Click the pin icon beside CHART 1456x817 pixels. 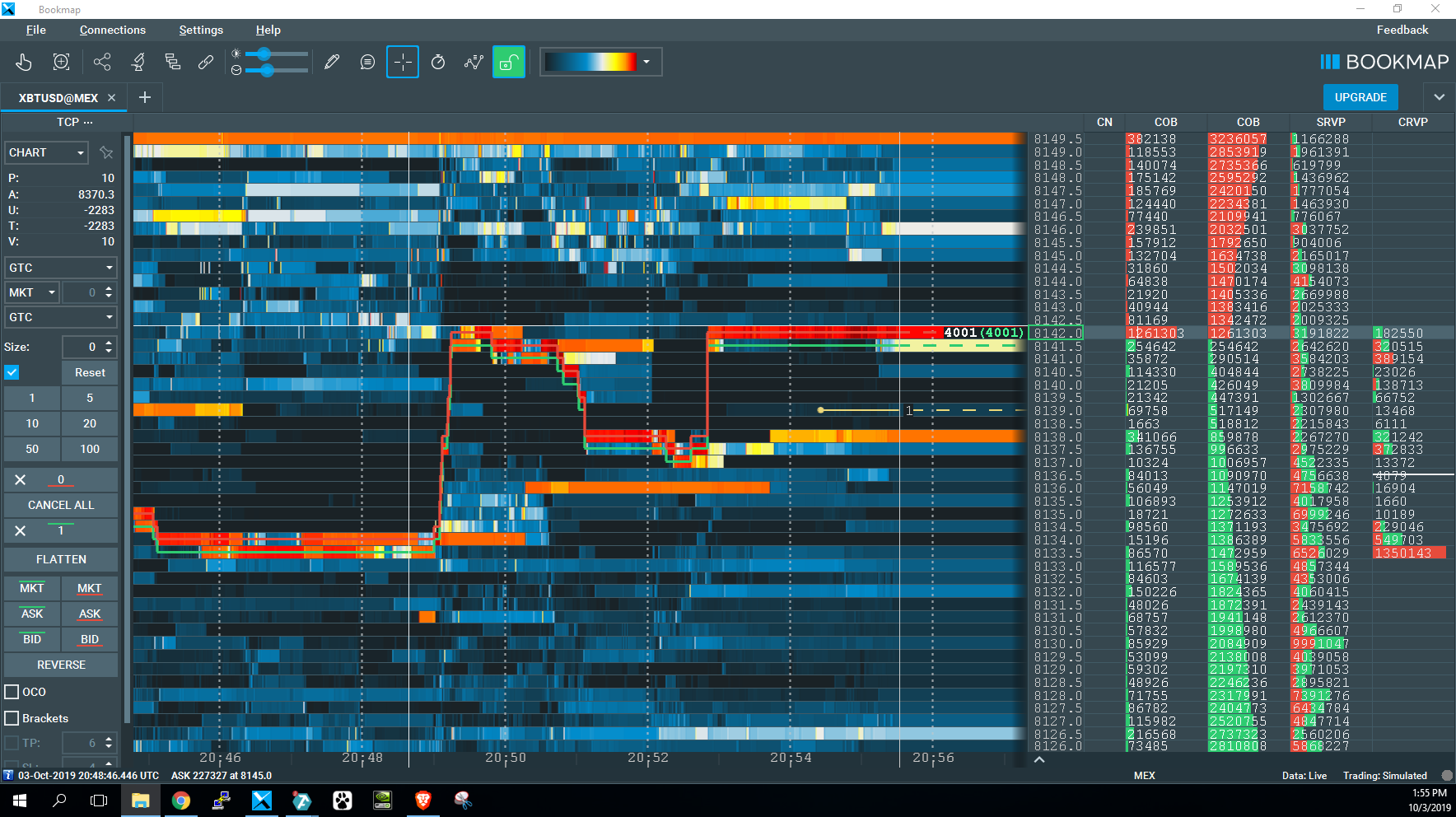click(106, 152)
